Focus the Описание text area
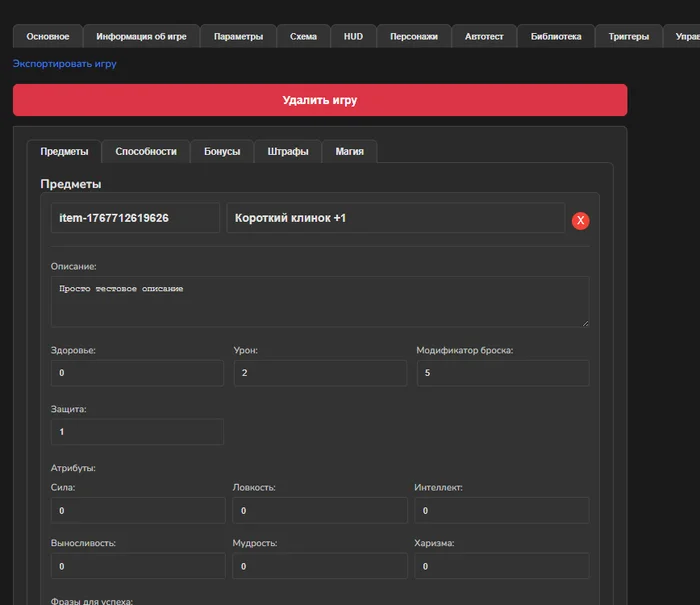 319,301
